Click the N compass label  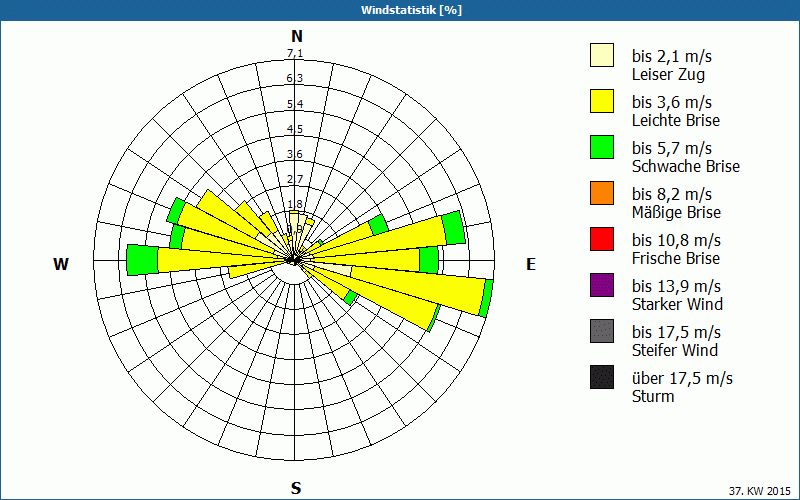tap(297, 36)
